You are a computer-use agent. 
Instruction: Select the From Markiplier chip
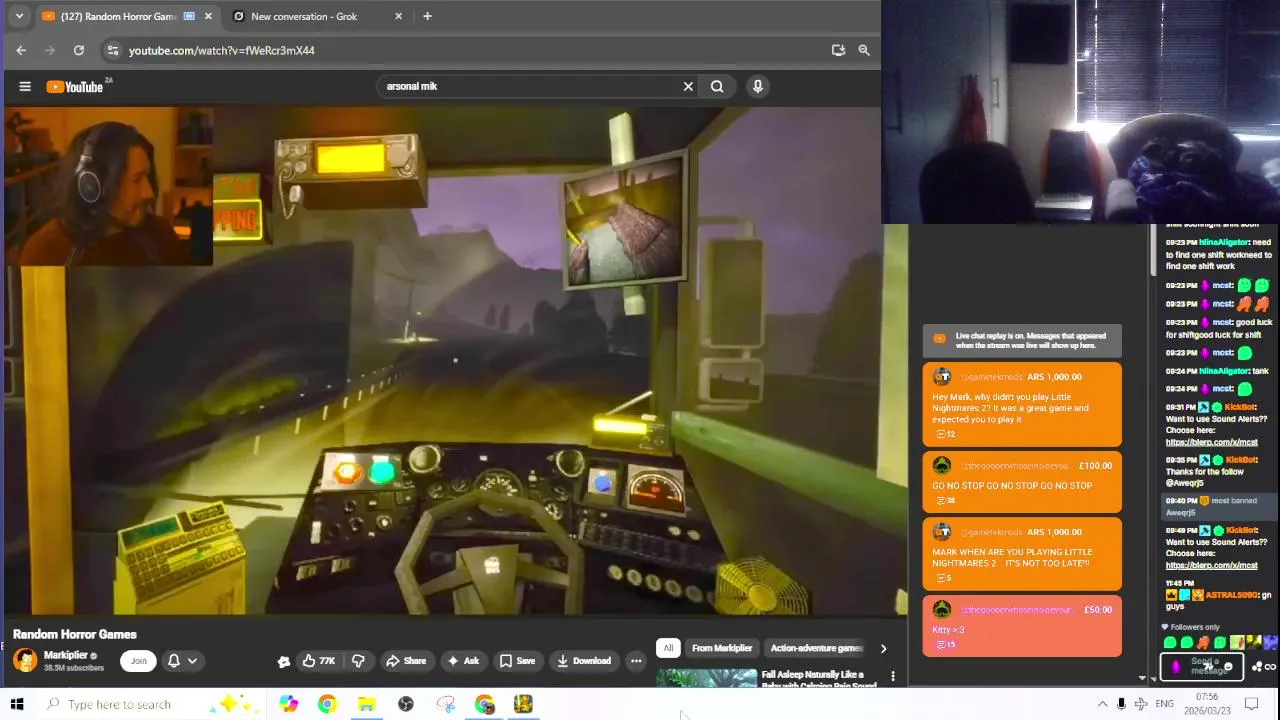coord(722,648)
